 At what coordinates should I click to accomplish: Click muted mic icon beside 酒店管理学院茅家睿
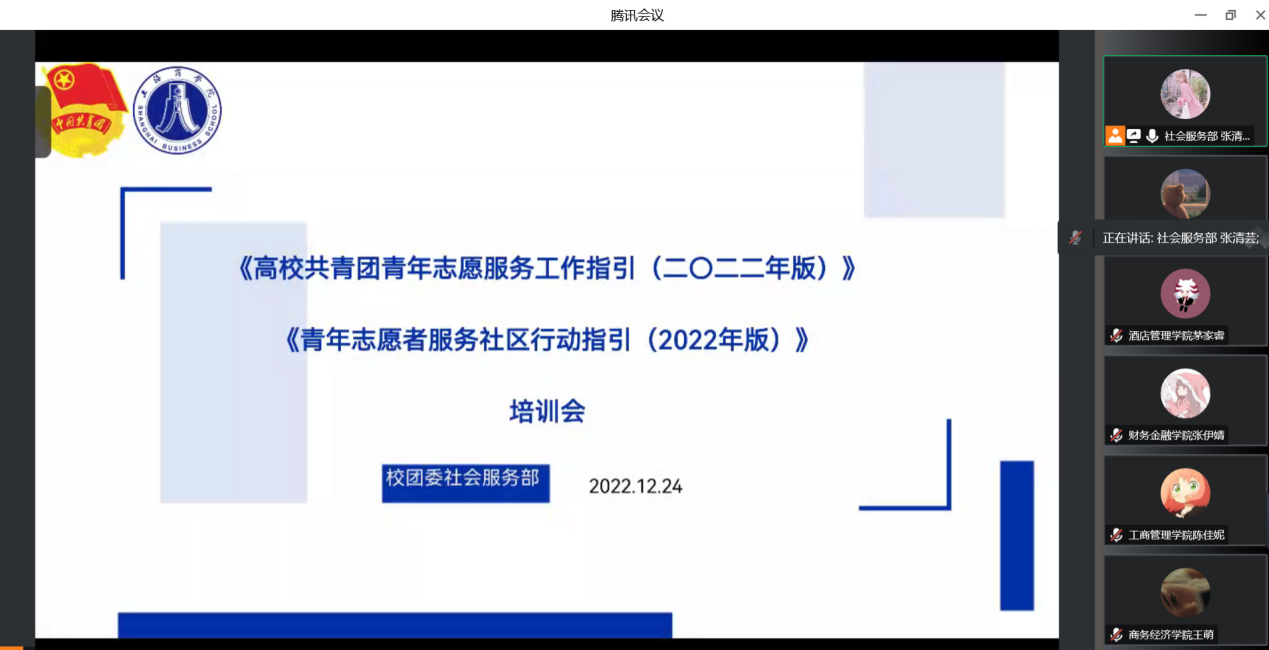tap(1116, 335)
